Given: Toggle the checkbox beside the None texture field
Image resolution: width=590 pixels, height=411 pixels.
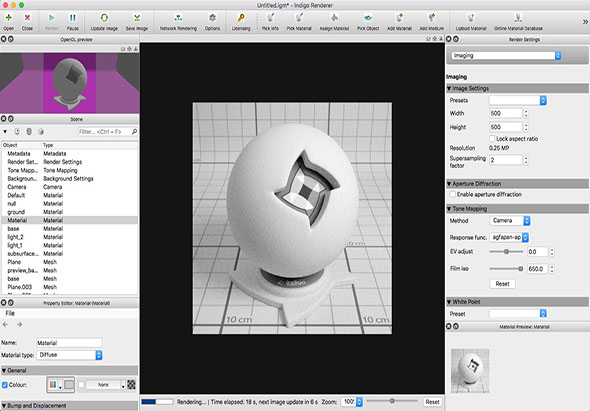Looking at the screenshot, I should (x=81, y=385).
